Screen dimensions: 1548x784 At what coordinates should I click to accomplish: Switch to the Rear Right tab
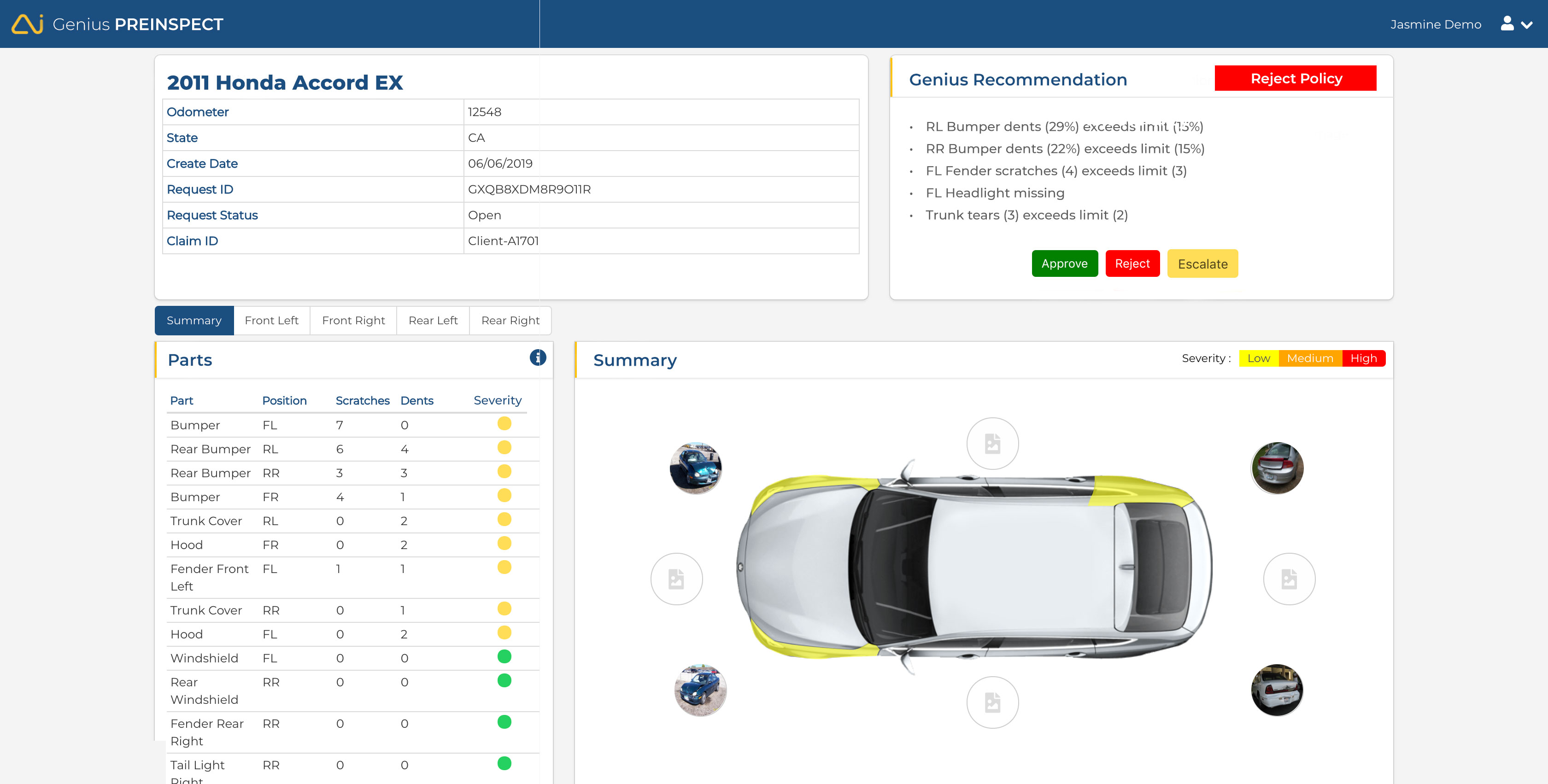[511, 320]
